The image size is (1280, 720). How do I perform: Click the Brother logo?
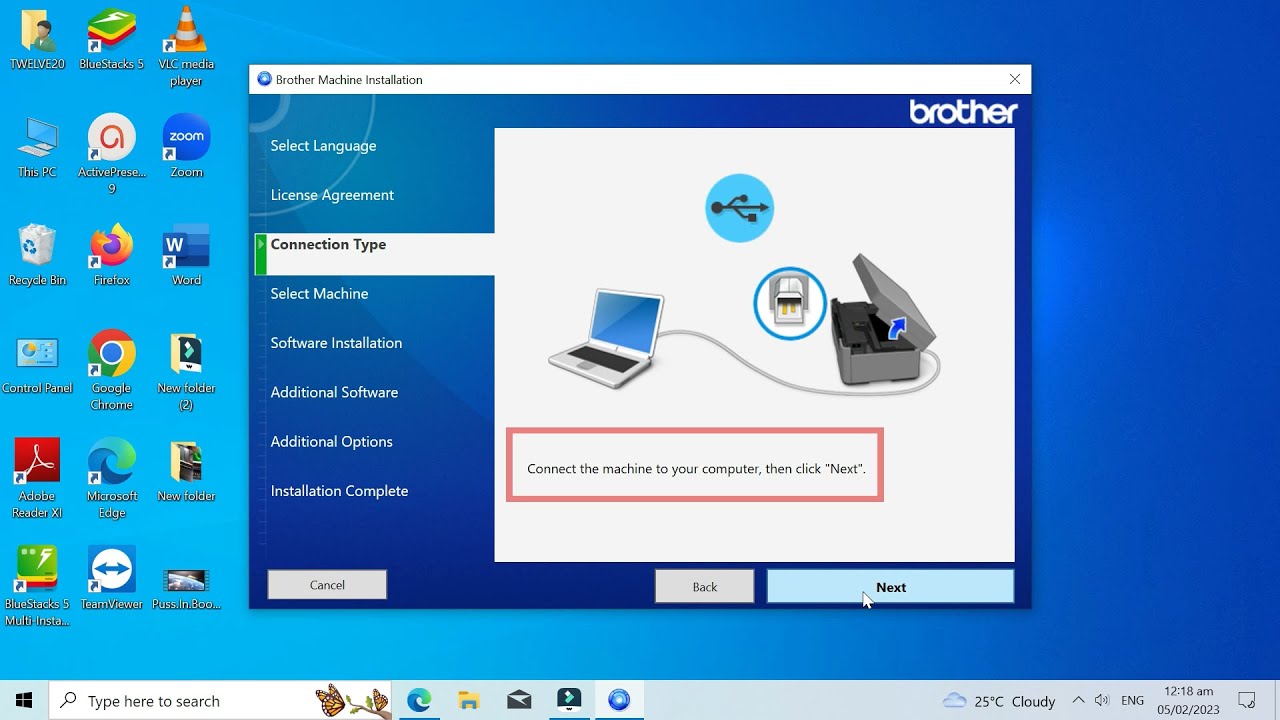coord(963,112)
